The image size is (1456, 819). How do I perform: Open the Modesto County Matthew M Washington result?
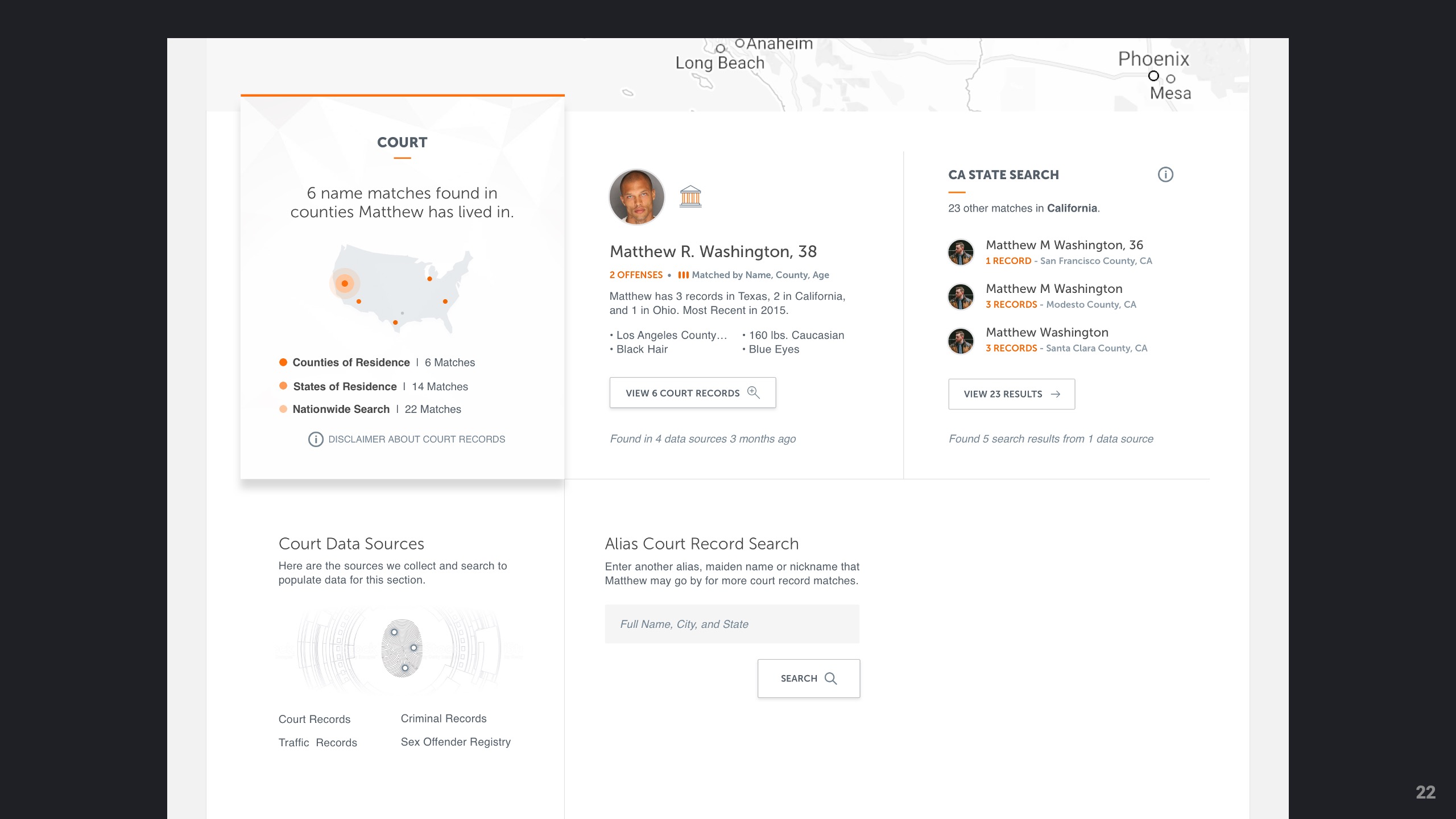point(1053,289)
